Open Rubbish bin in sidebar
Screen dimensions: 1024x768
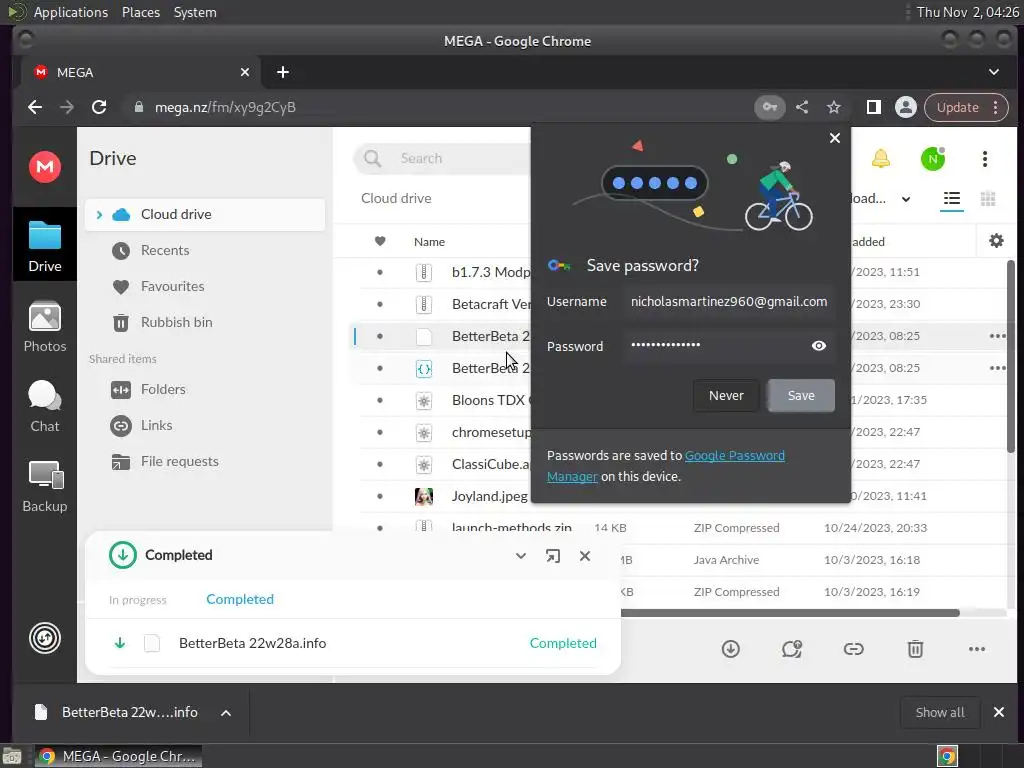(176, 322)
